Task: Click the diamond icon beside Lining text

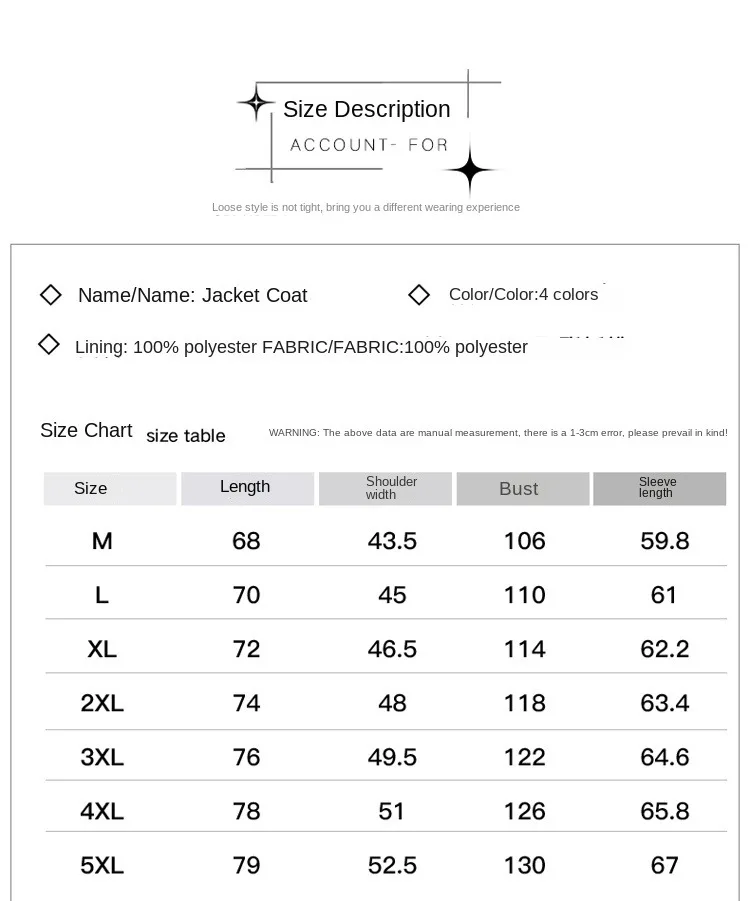Action: click(48, 345)
